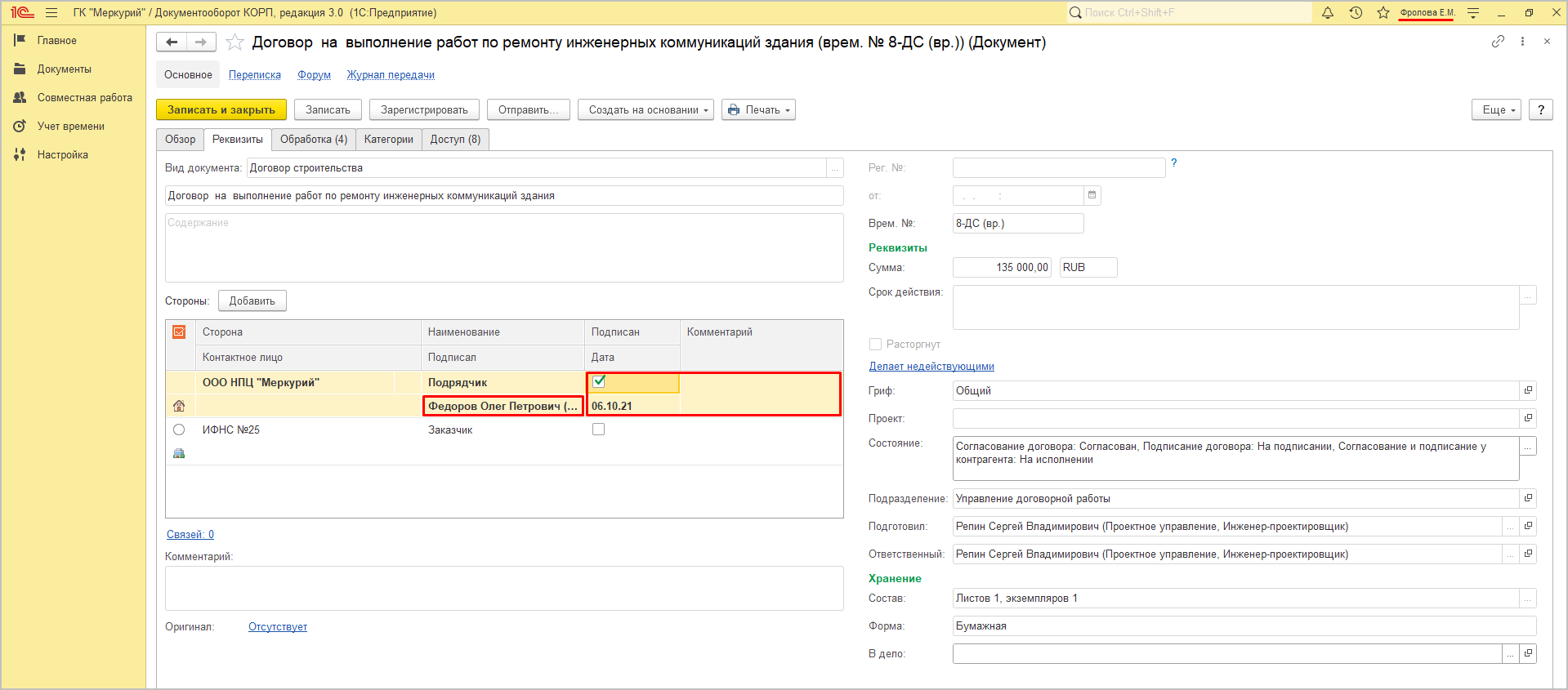The height and width of the screenshot is (690, 1568).
Task: Open the Проект field selection icon
Action: (x=1528, y=419)
